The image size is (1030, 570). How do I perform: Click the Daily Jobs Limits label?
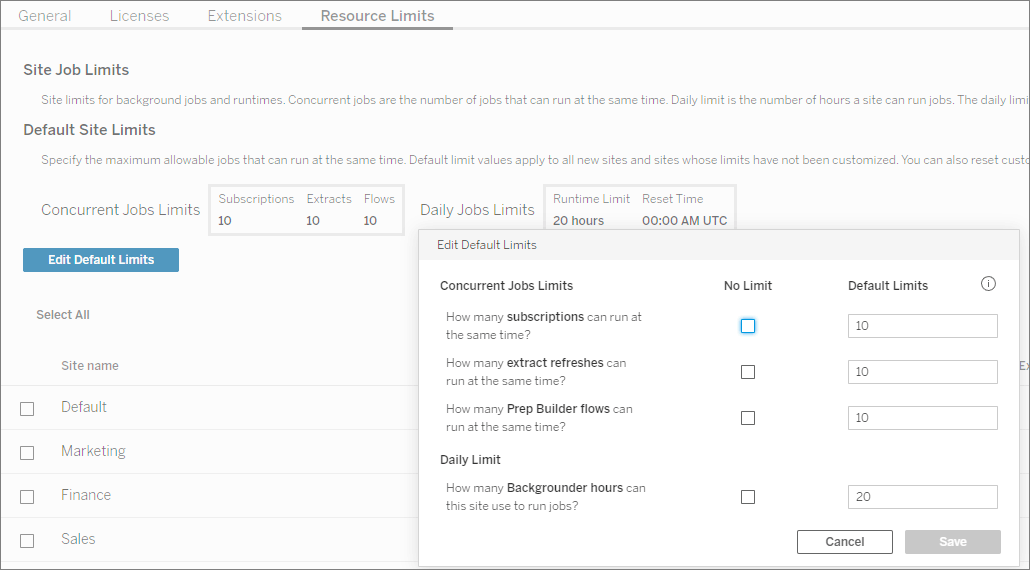coord(477,209)
